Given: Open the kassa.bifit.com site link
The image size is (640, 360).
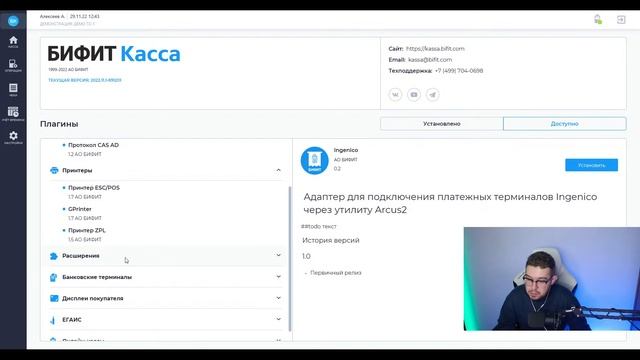Looking at the screenshot, I should click(435, 49).
